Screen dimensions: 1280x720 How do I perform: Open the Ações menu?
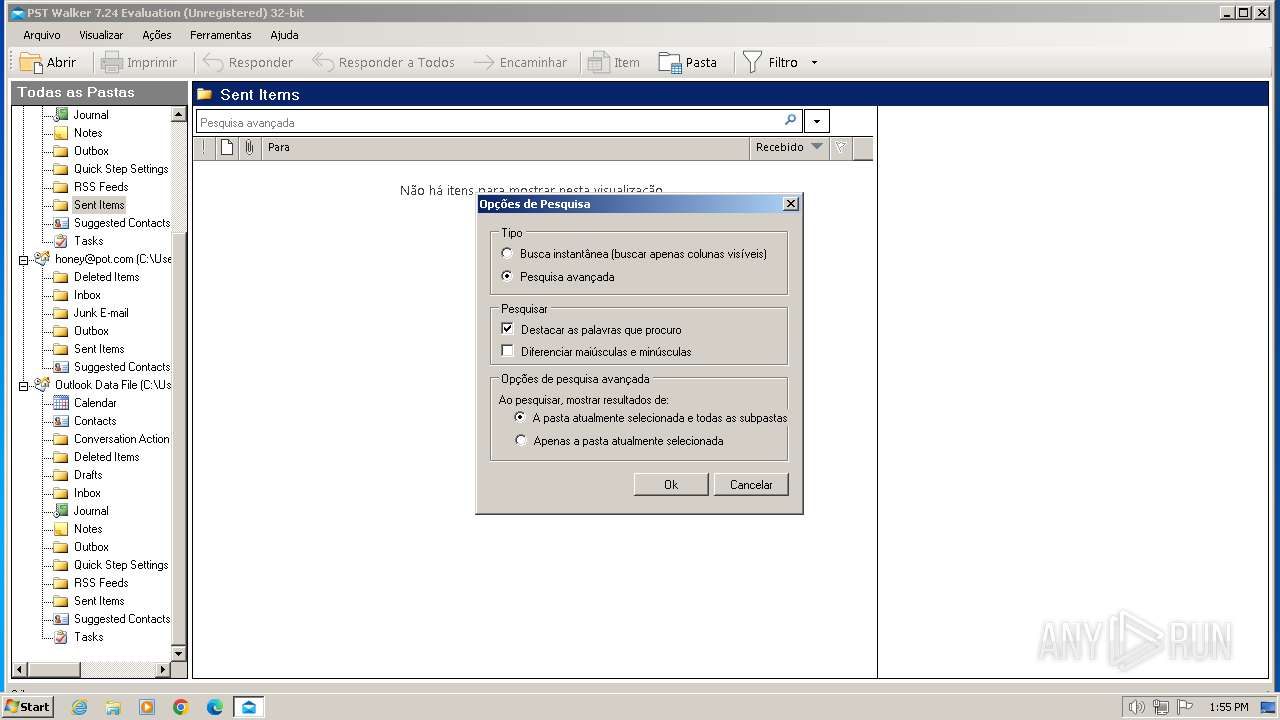coord(157,35)
